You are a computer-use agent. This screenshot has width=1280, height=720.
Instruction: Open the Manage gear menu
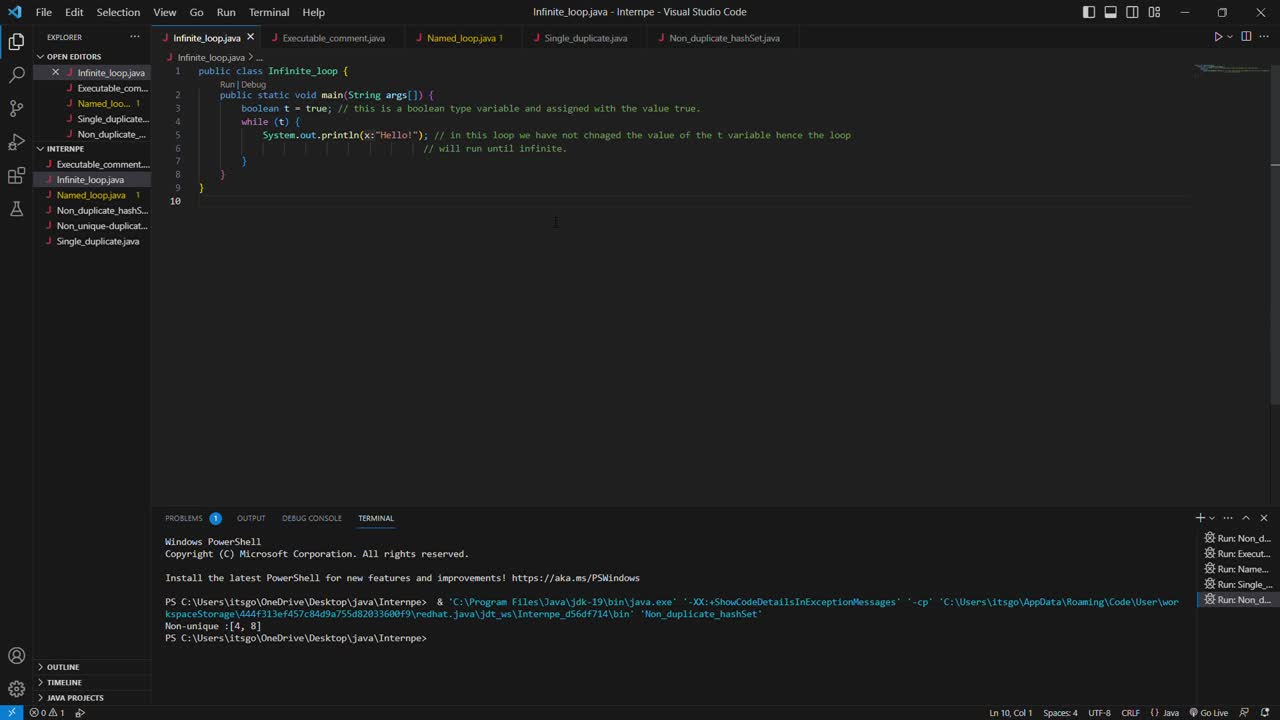[x=16, y=689]
